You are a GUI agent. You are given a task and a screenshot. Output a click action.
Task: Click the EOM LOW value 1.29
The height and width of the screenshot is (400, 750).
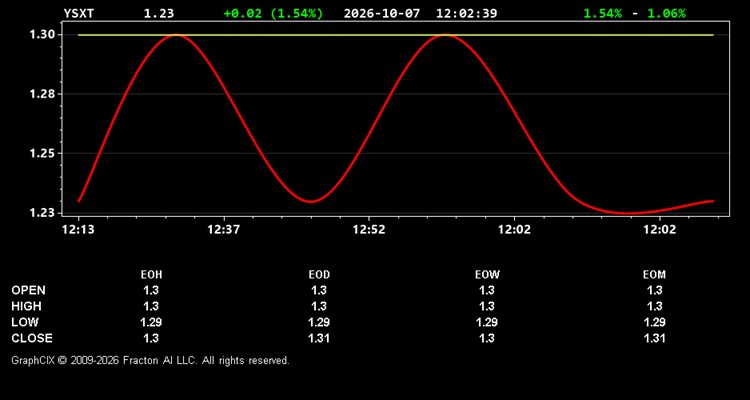point(654,322)
